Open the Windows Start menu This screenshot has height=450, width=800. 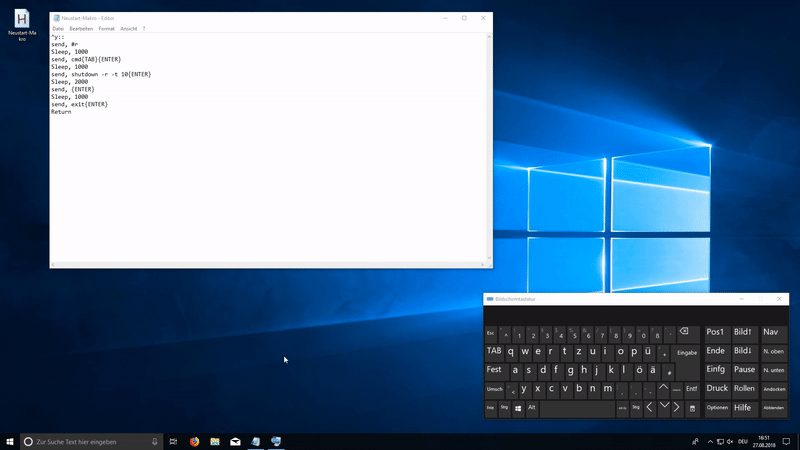tap(10, 442)
